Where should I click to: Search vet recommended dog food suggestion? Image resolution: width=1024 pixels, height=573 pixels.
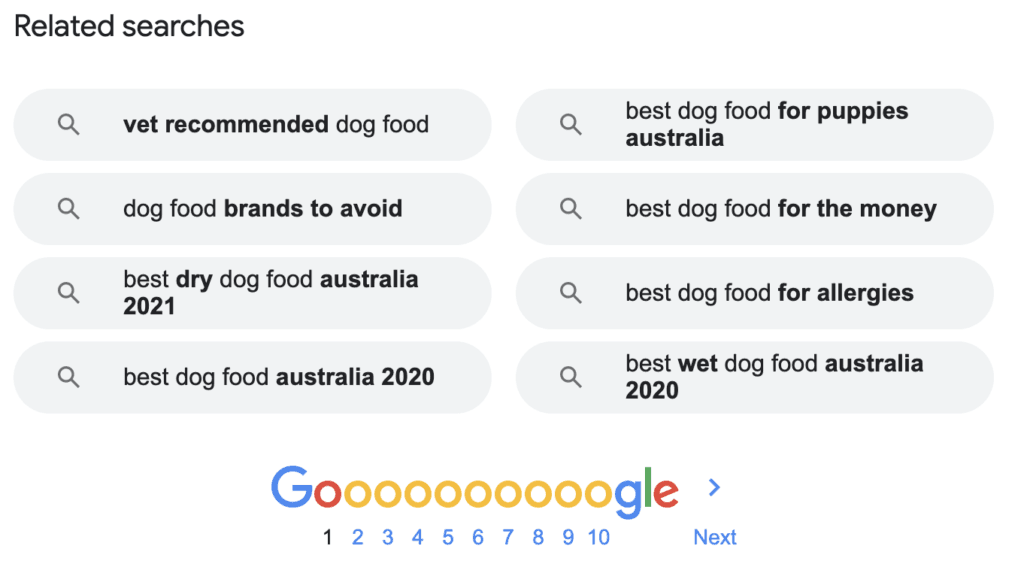(x=276, y=125)
